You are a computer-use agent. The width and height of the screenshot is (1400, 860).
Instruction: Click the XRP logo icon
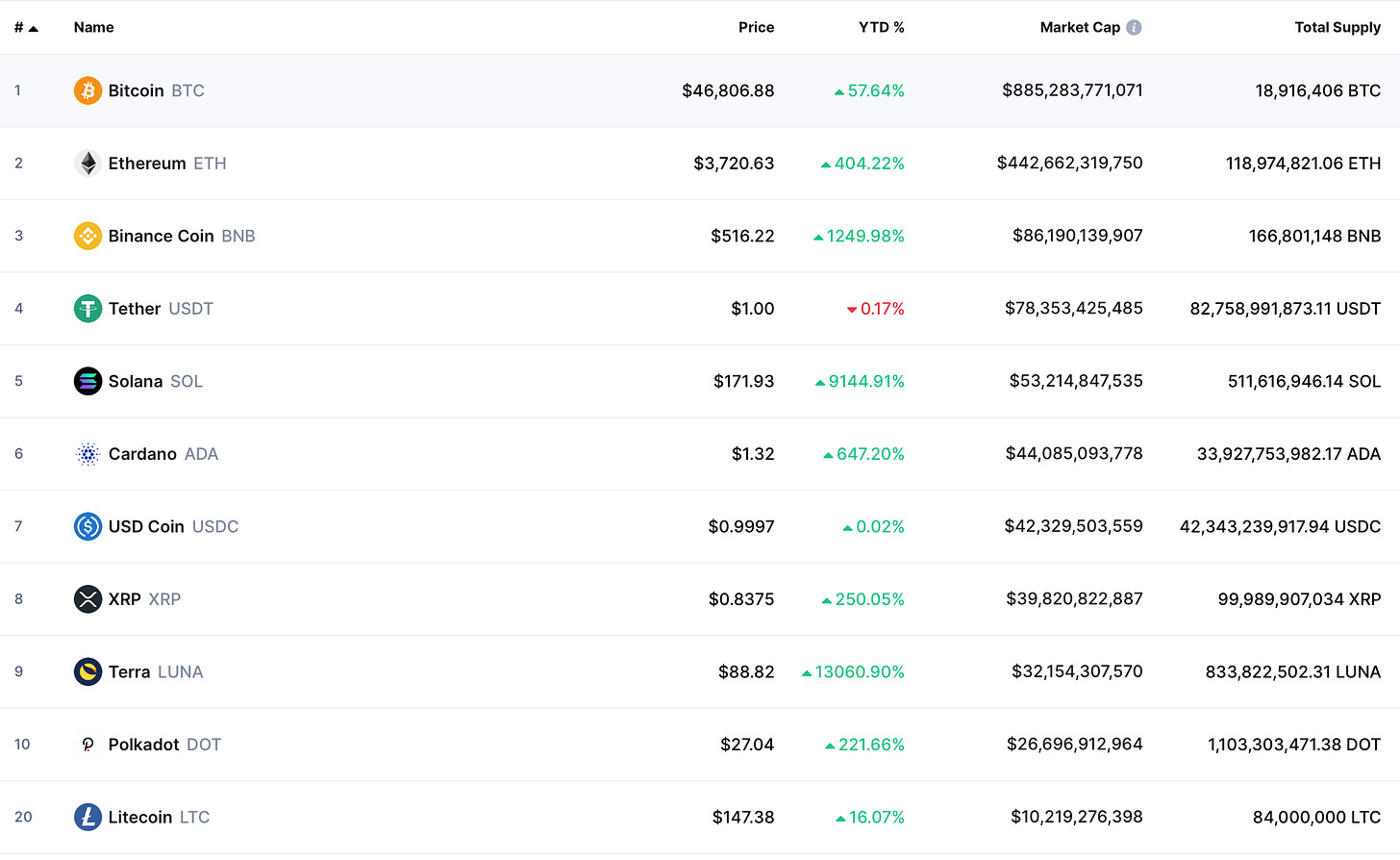pos(87,599)
